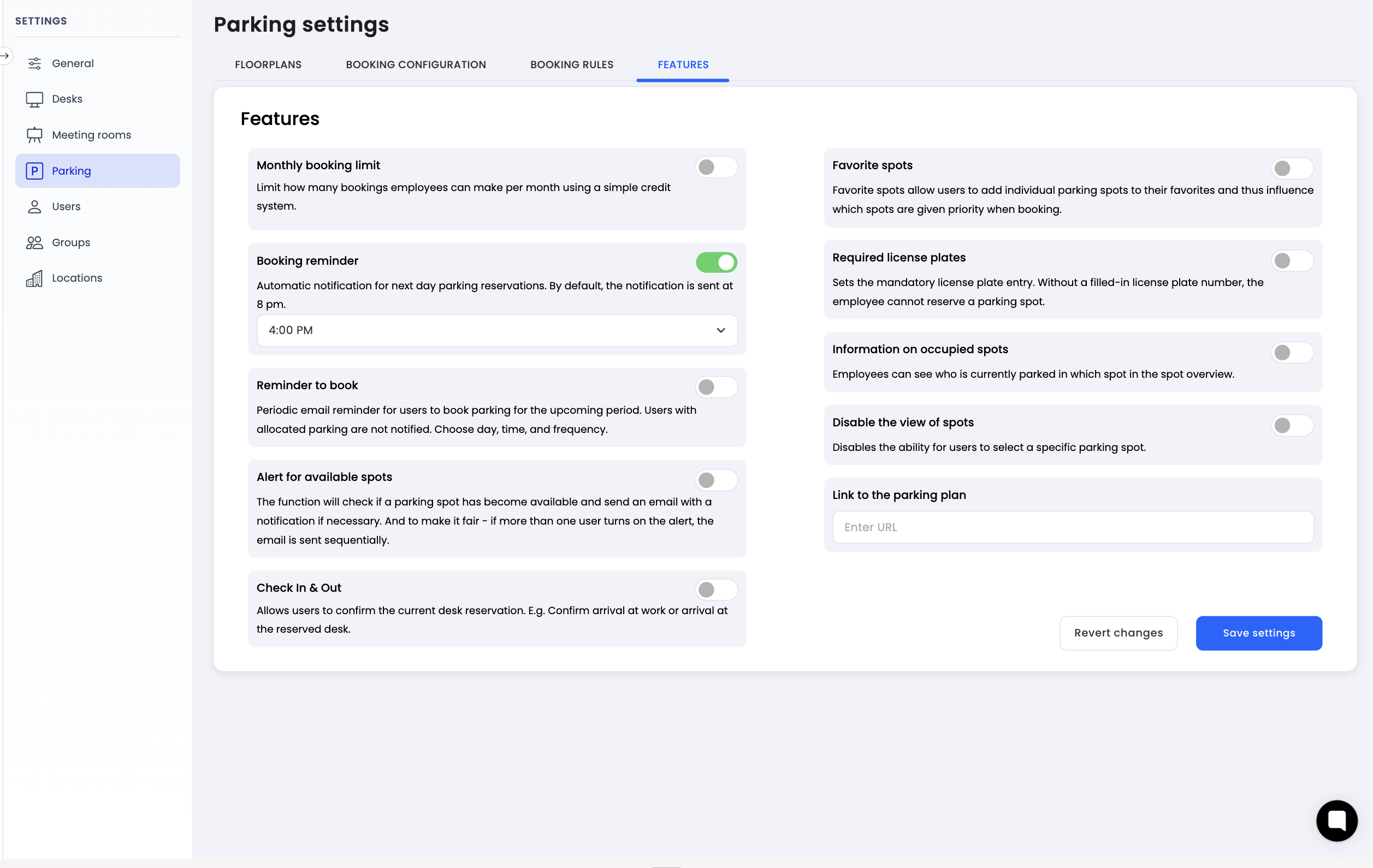Click the Meeting rooms presentation board icon
Viewport: 1373px width, 868px height.
pyautogui.click(x=34, y=135)
